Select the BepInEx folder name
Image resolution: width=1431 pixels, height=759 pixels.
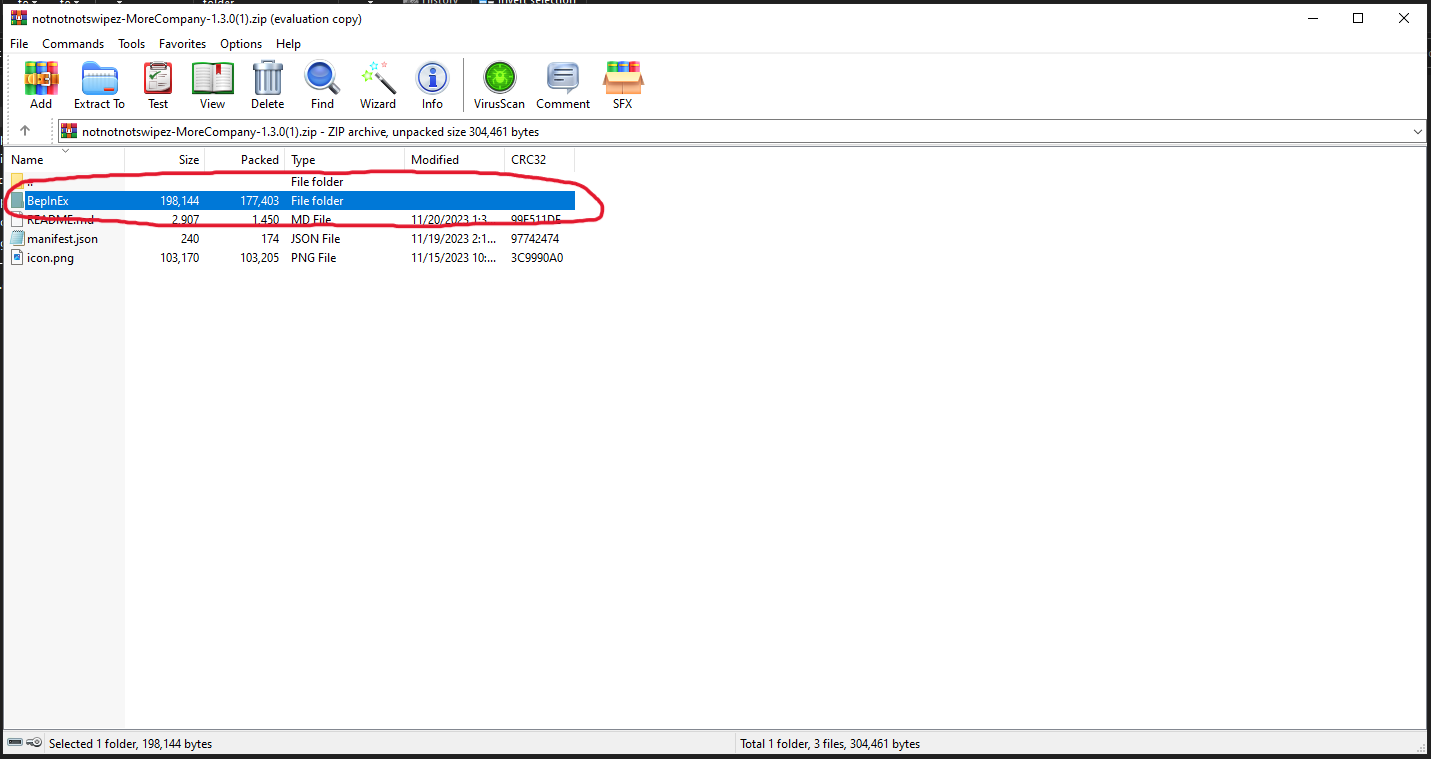(47, 201)
